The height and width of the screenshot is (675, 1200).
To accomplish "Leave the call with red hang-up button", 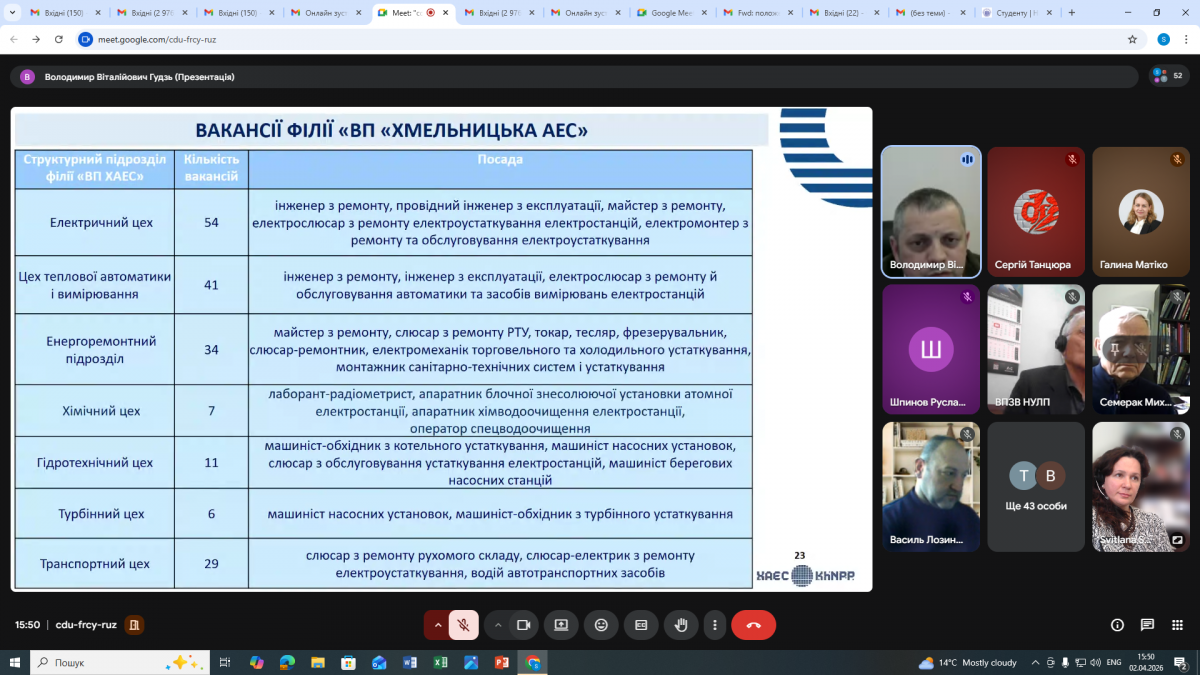I will coord(753,625).
